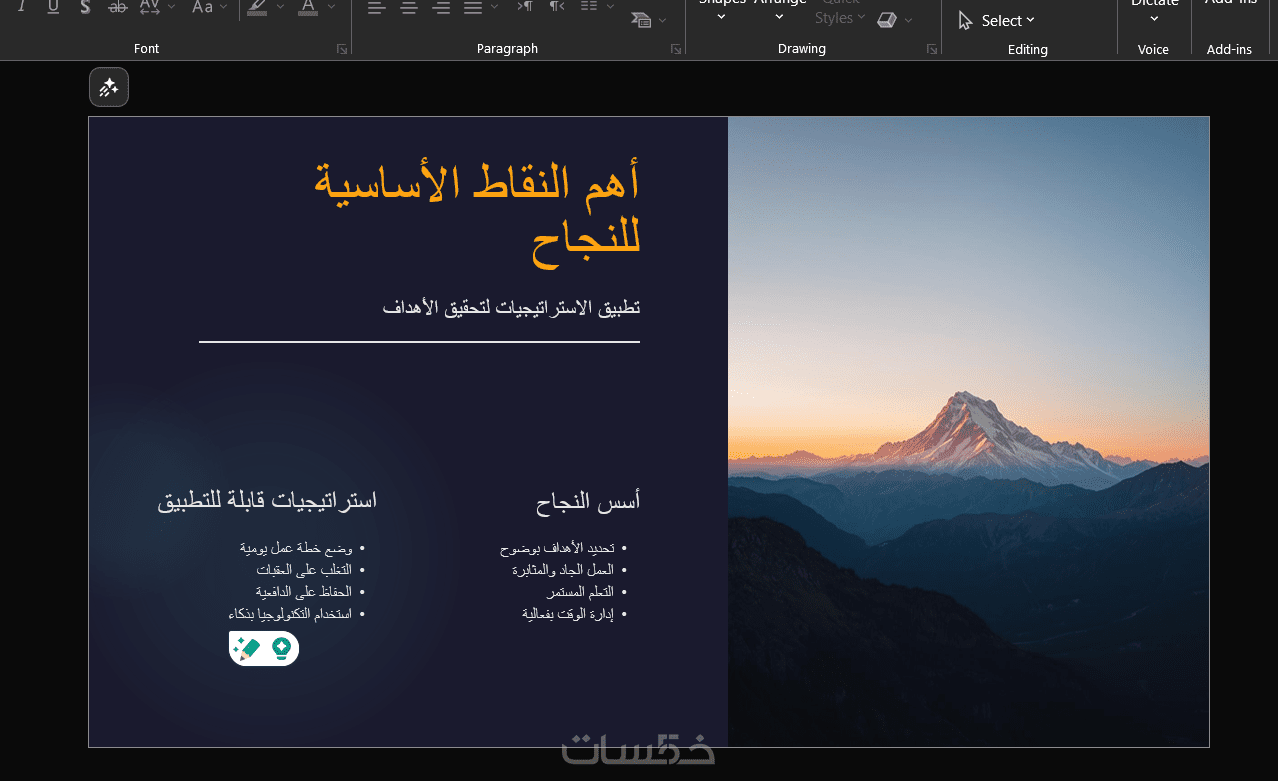Screen dimensions: 1278x781
Task: Open Font dialog launcher
Action: pos(342,48)
